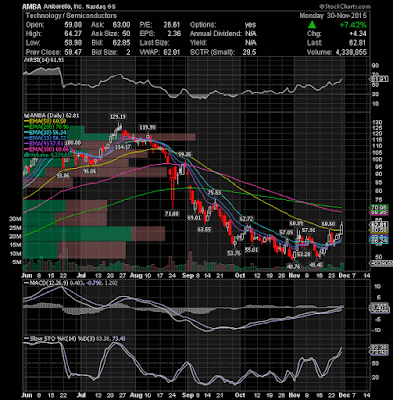This screenshot has width=393, height=400.
Task: Select the AMBA (Daily) chart legend title
Action: pyautogui.click(x=51, y=116)
